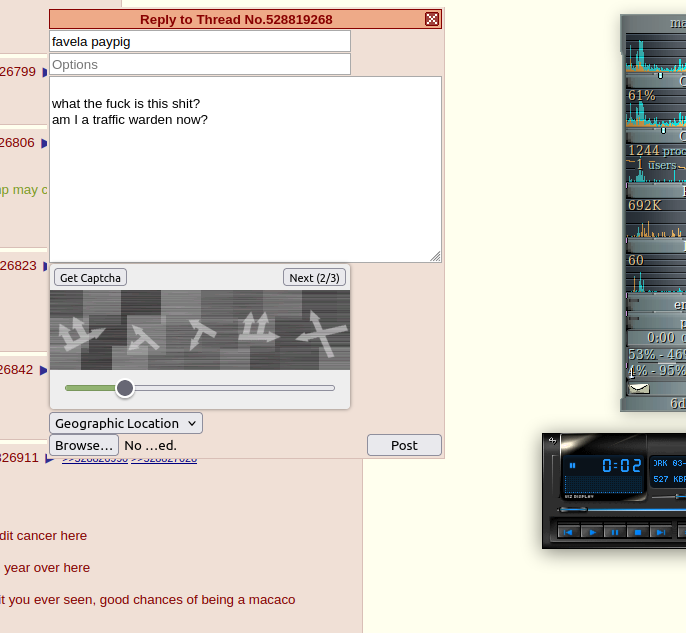Close the Reply to Thread dialog
This screenshot has width=686, height=633.
pos(432,19)
